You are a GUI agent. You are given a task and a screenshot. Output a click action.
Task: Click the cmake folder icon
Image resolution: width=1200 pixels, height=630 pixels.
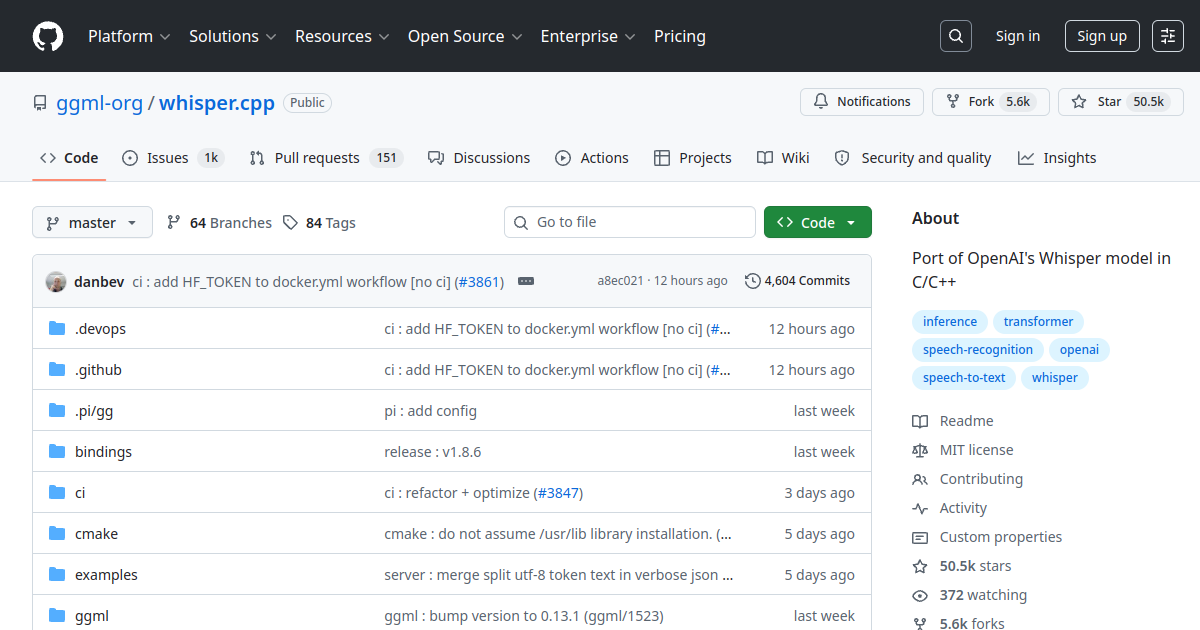click(x=57, y=534)
